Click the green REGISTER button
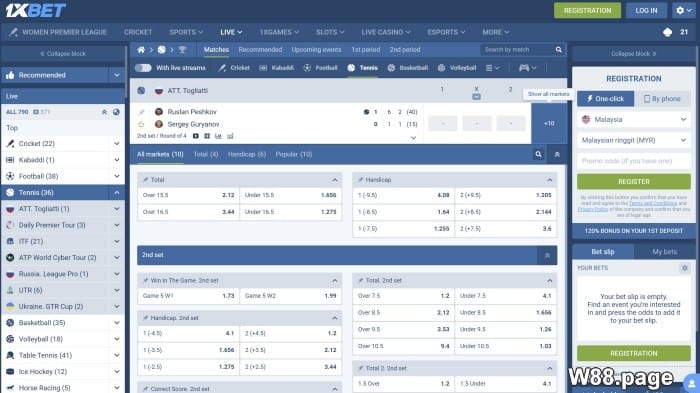Screen dimensions: 700x393 pyautogui.click(x=633, y=182)
